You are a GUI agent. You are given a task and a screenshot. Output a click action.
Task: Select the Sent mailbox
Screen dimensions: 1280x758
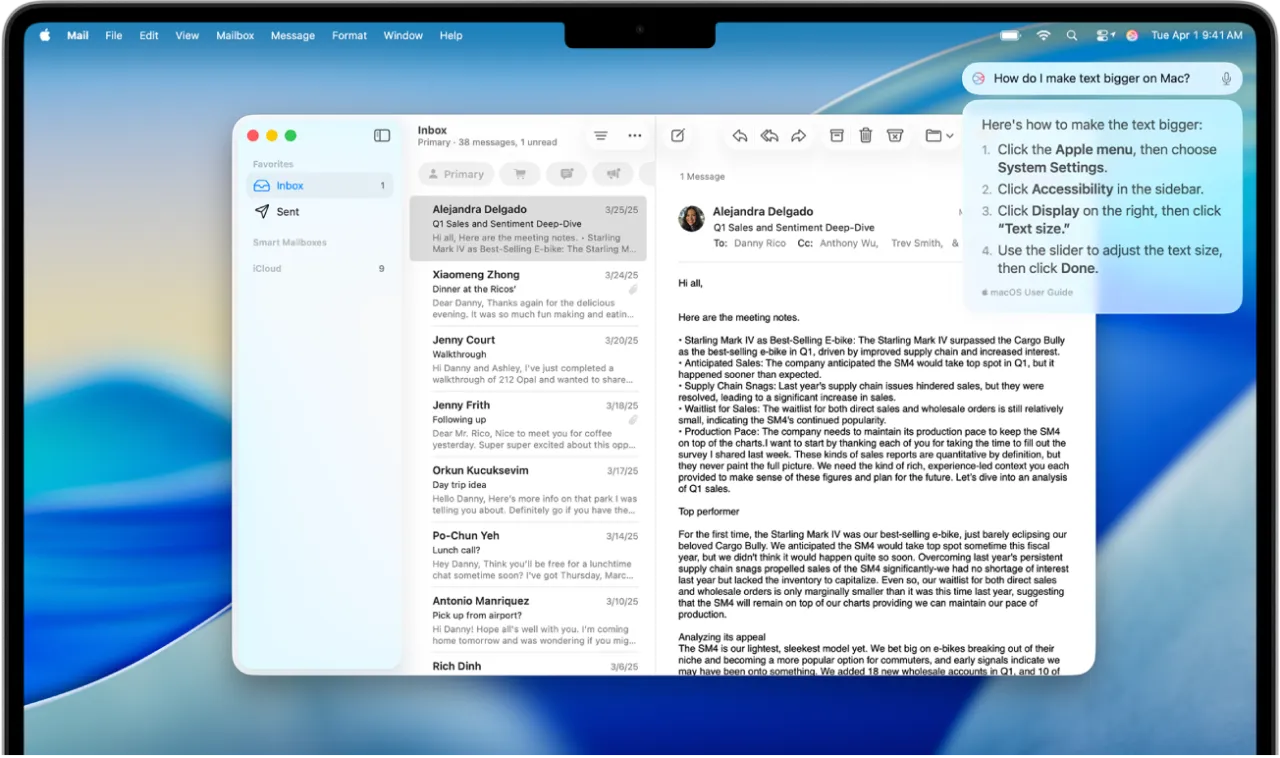tap(287, 211)
